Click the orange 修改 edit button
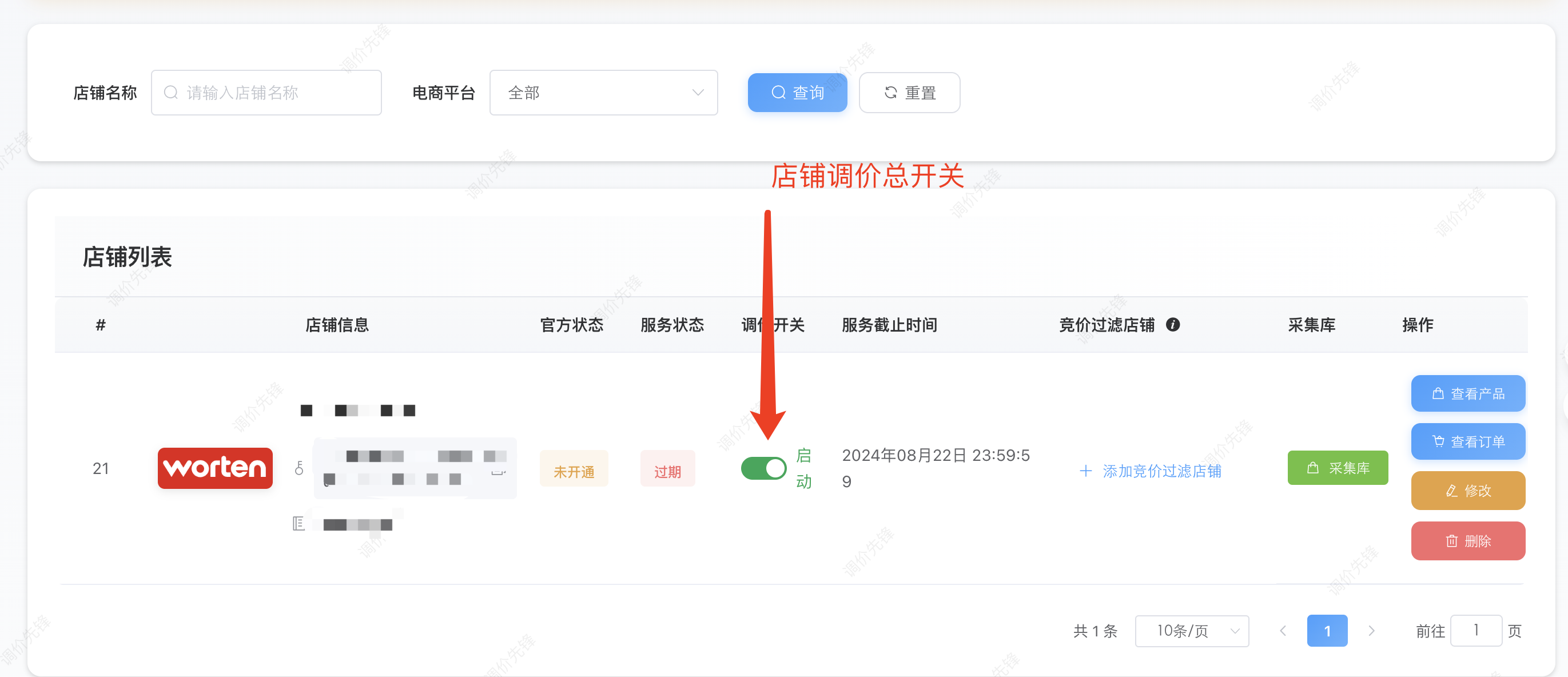Image resolution: width=1568 pixels, height=677 pixels. click(1467, 490)
